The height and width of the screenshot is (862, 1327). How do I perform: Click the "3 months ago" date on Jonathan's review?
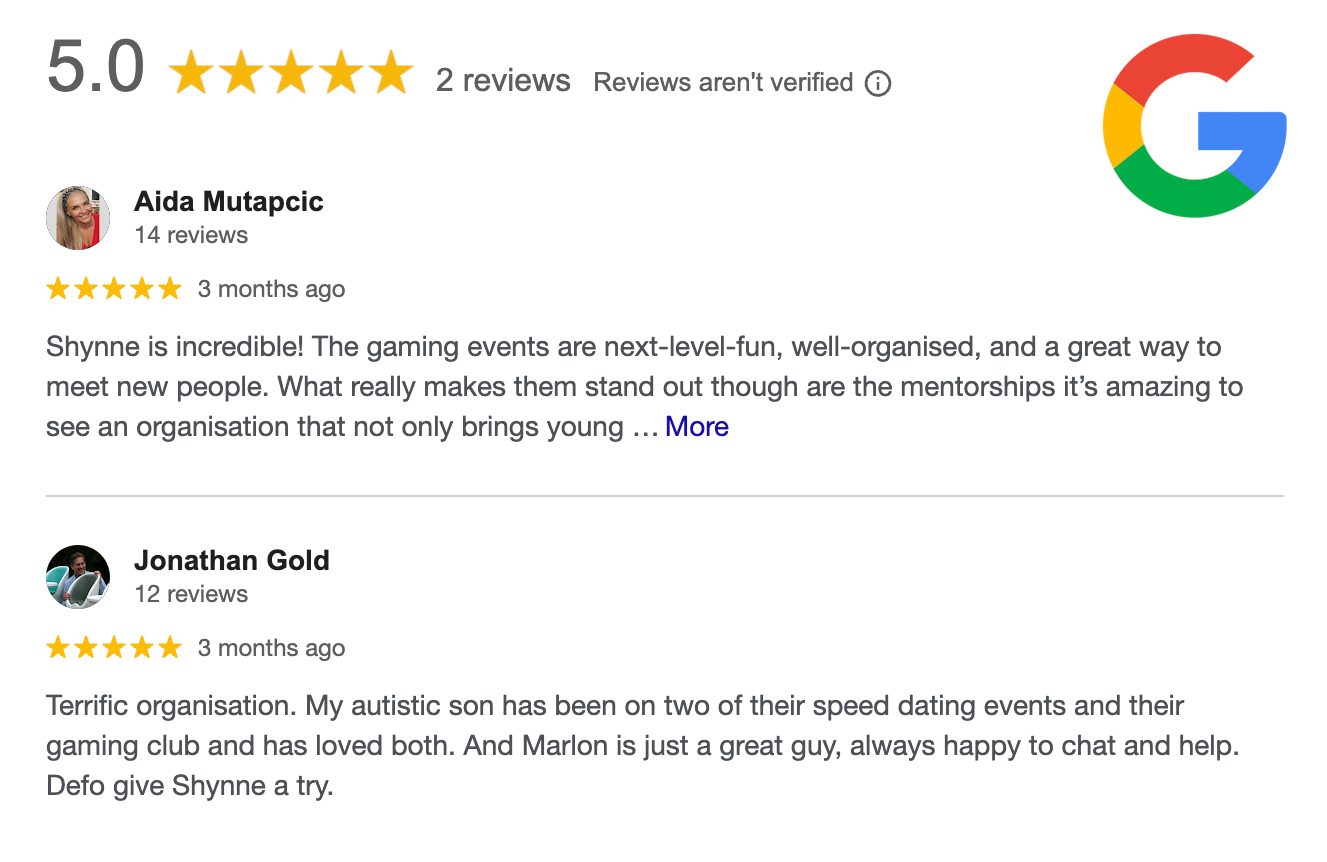[271, 648]
